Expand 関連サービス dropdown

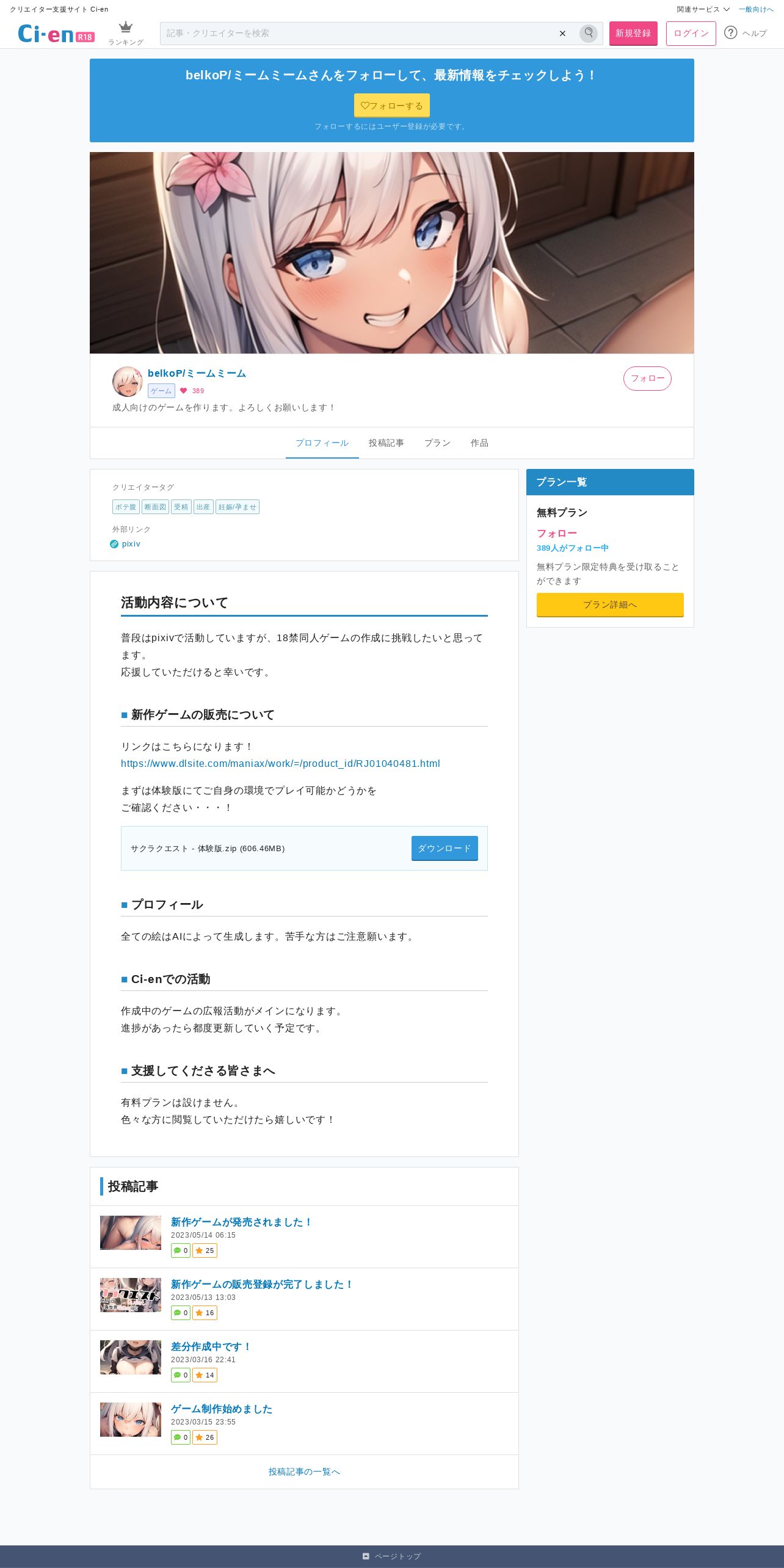click(x=703, y=9)
